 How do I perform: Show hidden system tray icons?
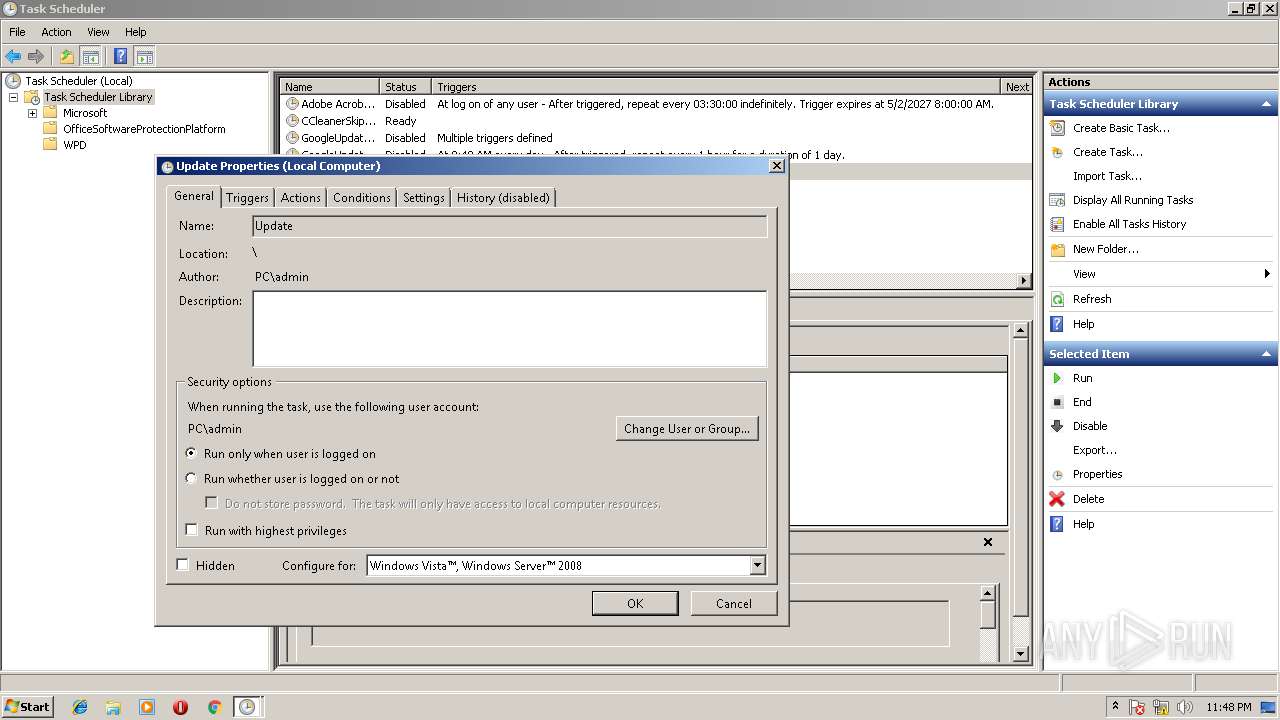1115,706
